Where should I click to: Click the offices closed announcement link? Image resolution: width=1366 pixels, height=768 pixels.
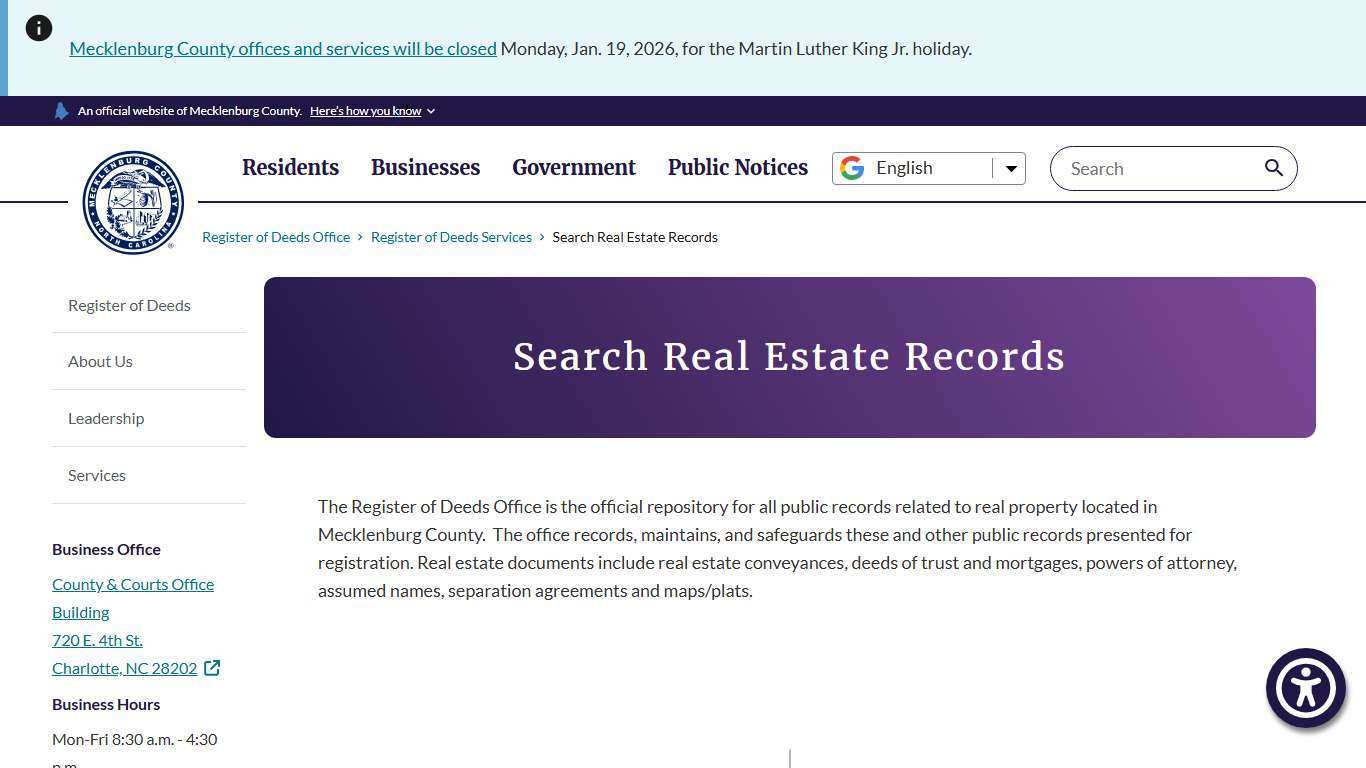click(x=282, y=48)
